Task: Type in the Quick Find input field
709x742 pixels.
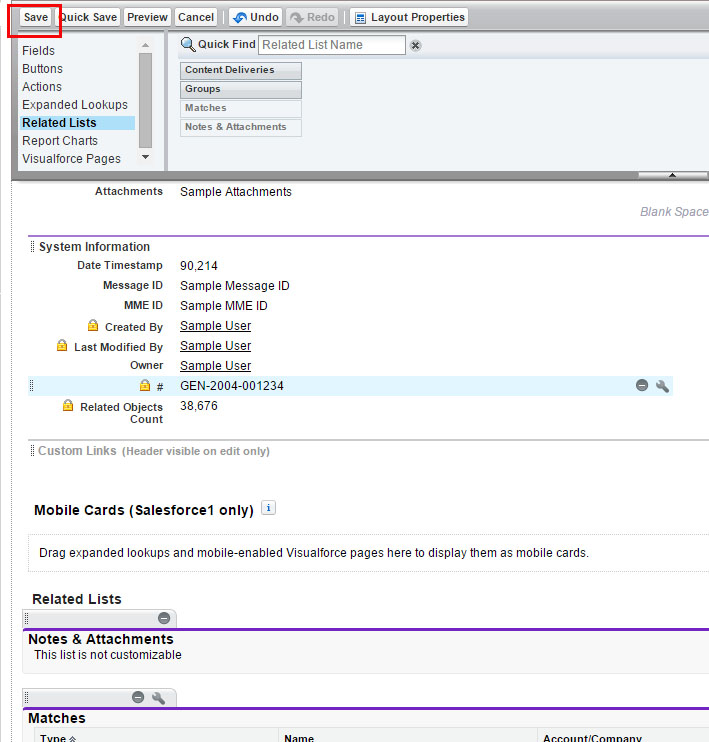Action: point(332,45)
